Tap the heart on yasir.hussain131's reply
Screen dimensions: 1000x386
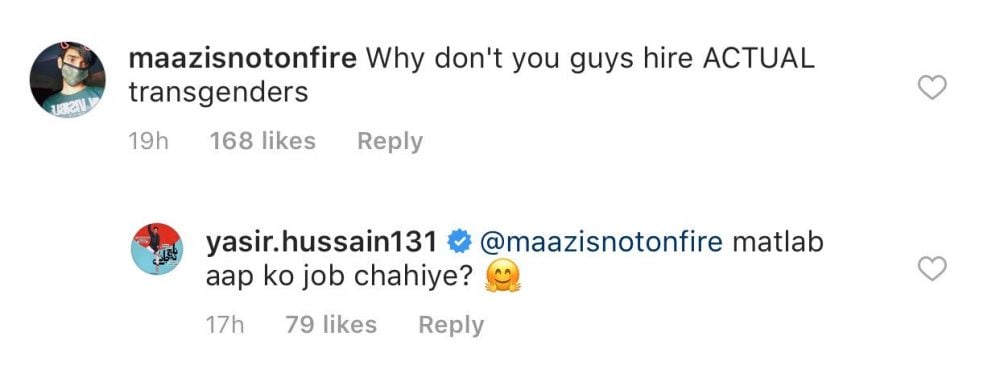(932, 269)
